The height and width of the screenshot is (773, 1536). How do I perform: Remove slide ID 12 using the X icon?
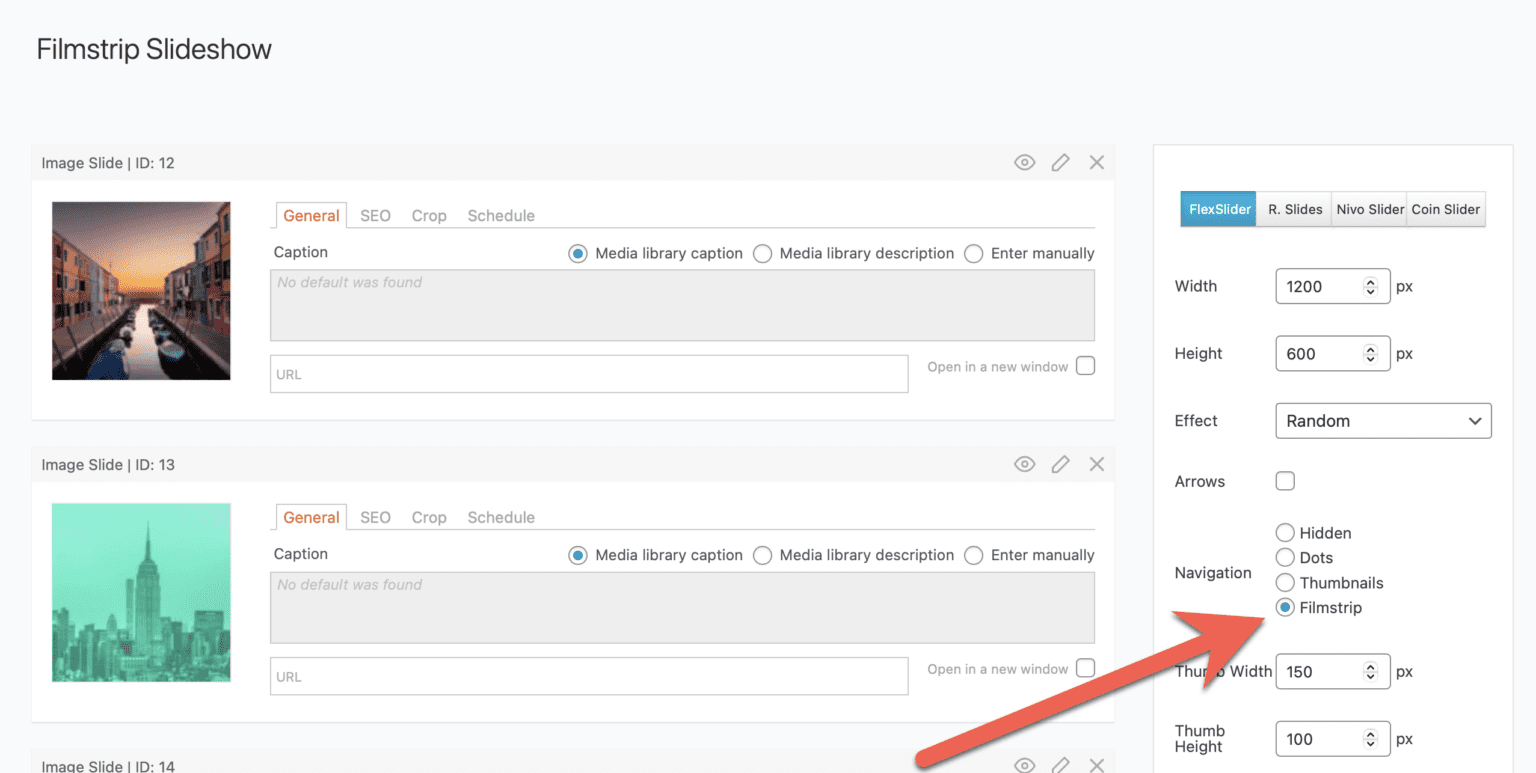coord(1096,162)
